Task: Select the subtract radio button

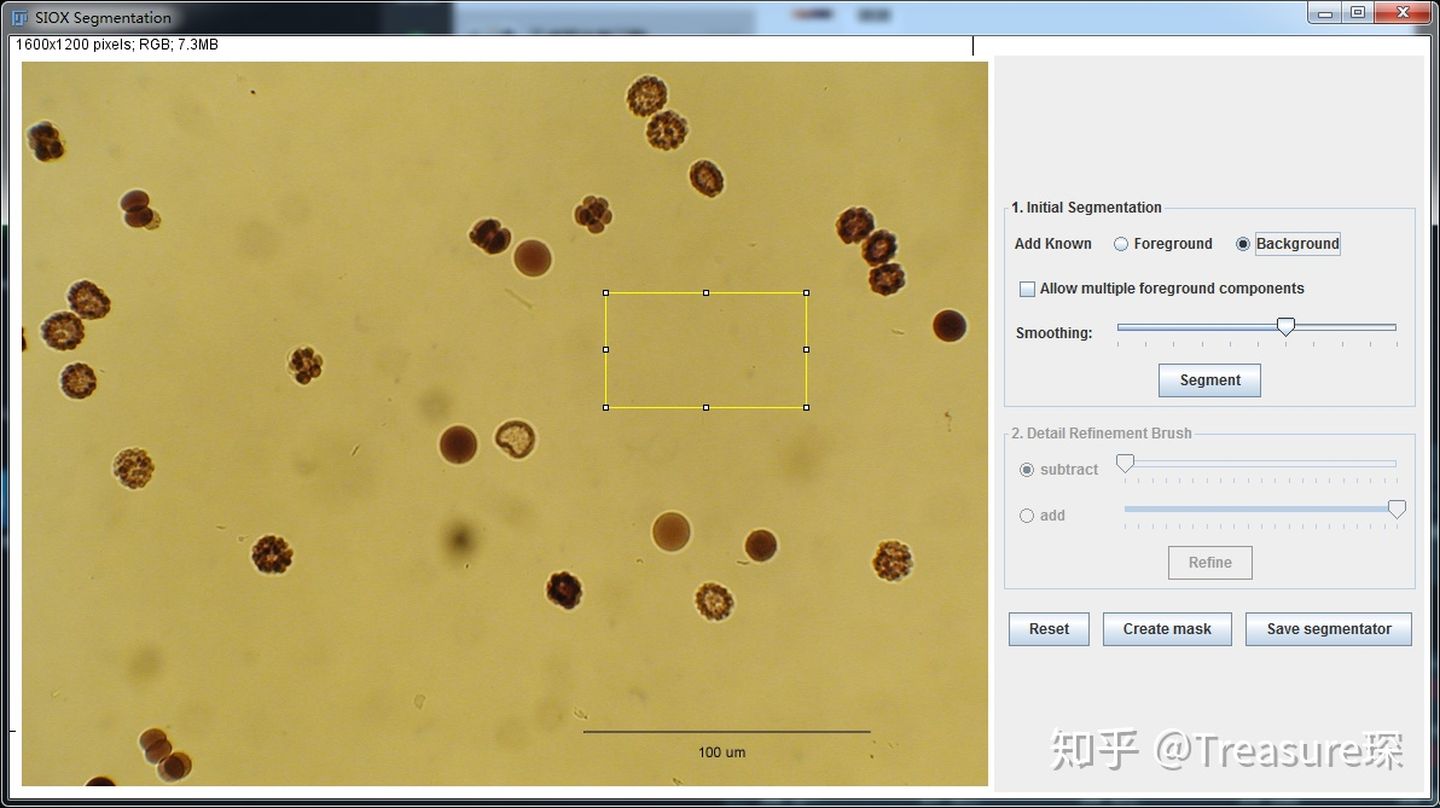Action: (x=1027, y=470)
